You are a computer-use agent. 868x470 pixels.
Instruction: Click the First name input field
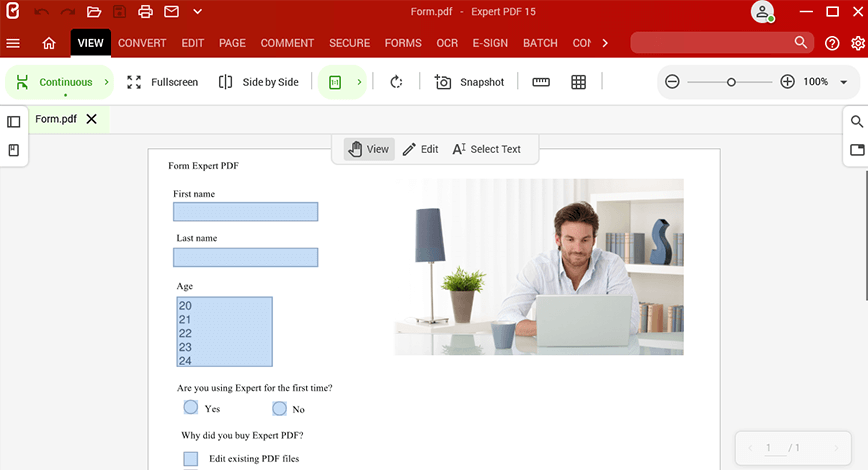click(x=245, y=211)
